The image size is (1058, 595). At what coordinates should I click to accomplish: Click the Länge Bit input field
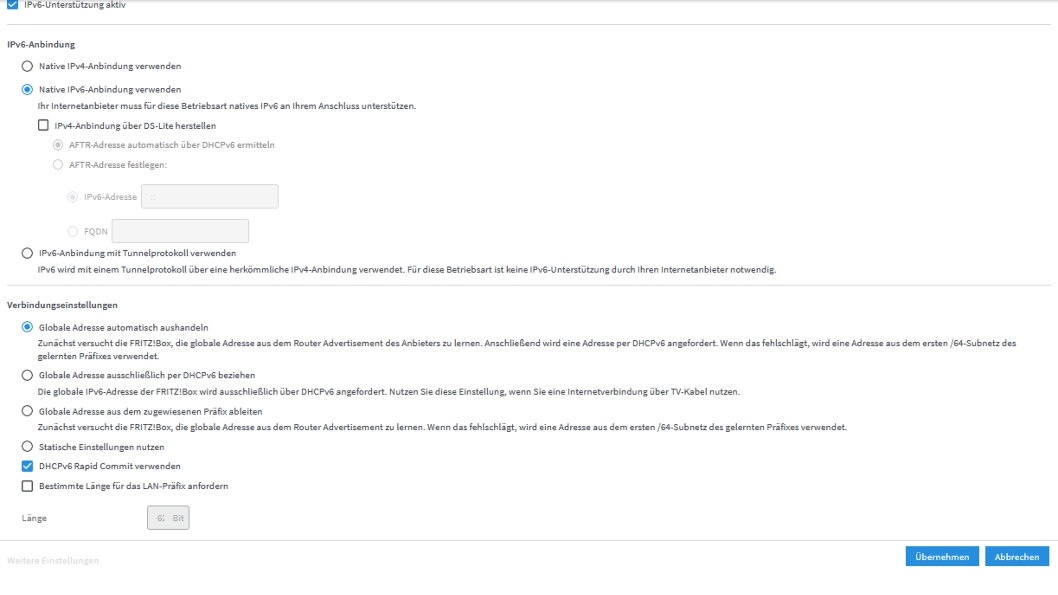(168, 517)
